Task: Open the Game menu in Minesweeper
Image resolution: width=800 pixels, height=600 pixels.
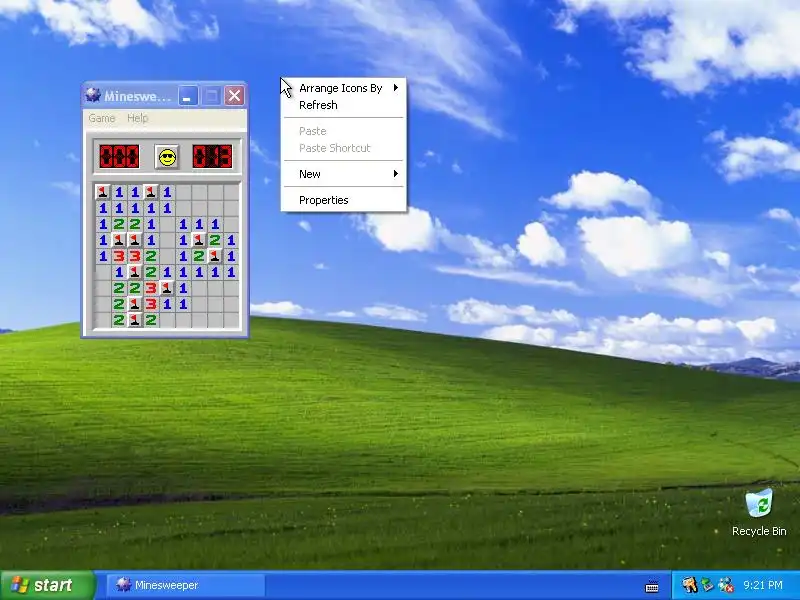Action: point(102,118)
